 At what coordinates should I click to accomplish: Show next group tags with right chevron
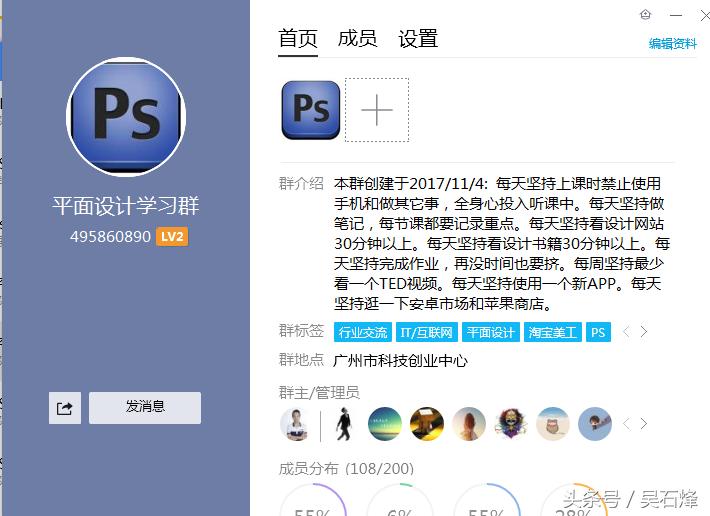click(x=644, y=332)
